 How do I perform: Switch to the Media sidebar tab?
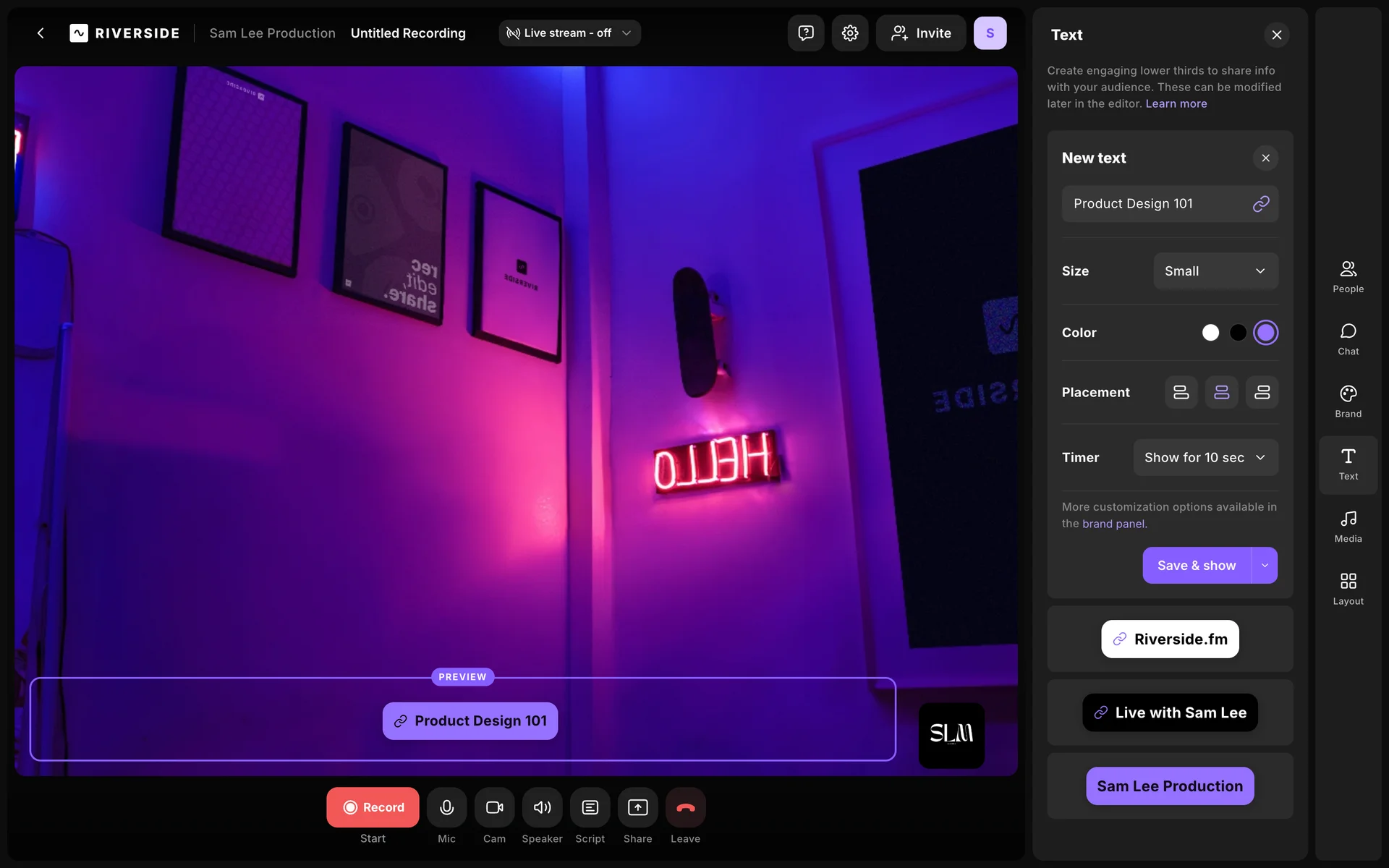click(x=1348, y=526)
